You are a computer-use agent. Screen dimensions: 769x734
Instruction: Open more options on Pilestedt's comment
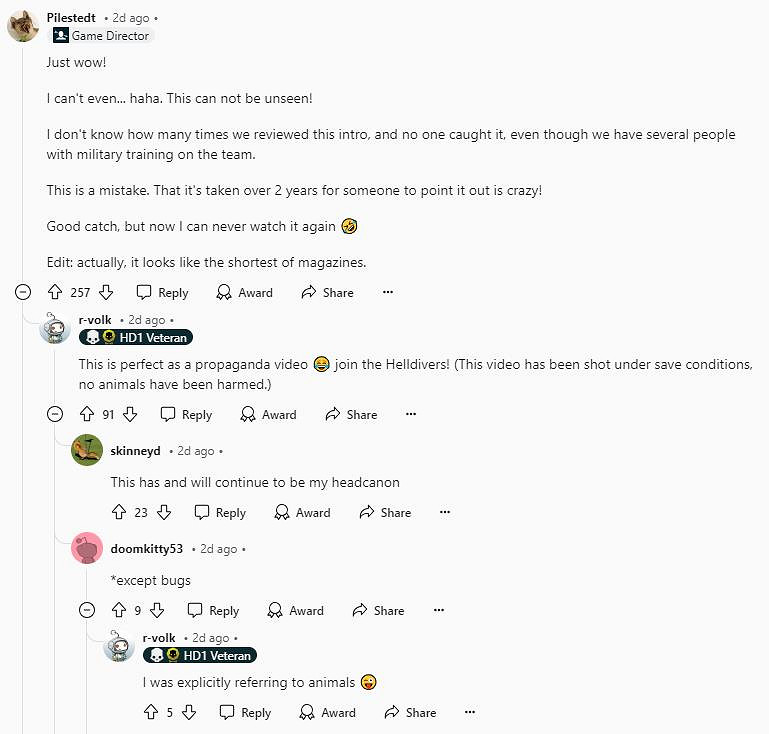point(388,293)
